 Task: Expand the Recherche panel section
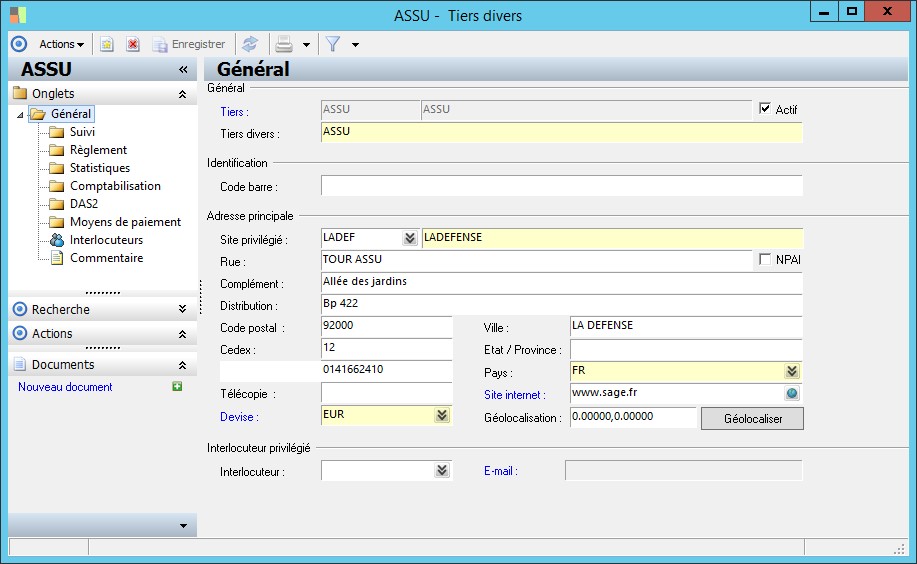tap(181, 310)
